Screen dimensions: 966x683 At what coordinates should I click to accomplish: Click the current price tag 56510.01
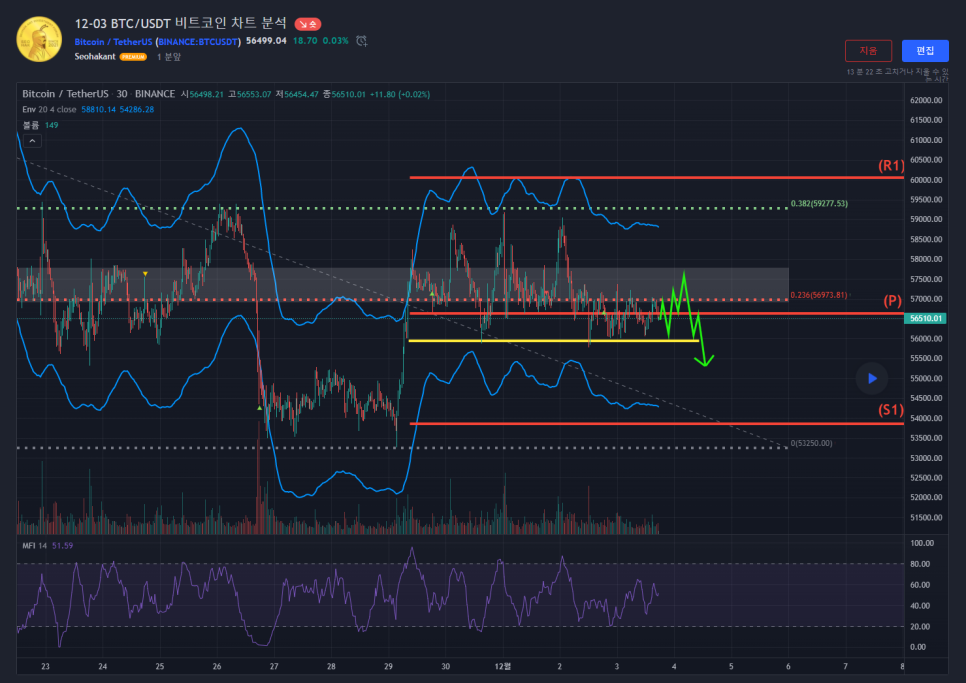[926, 318]
